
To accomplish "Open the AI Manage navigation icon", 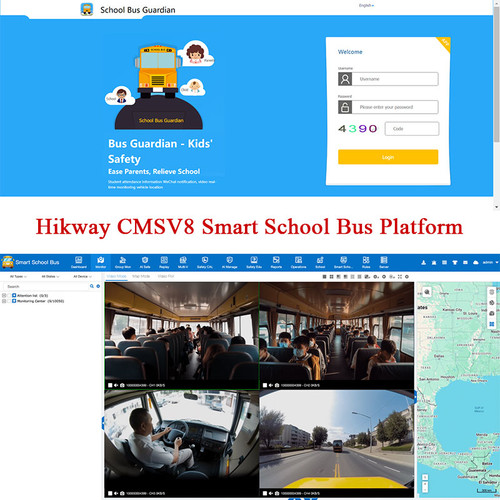I will pos(230,262).
